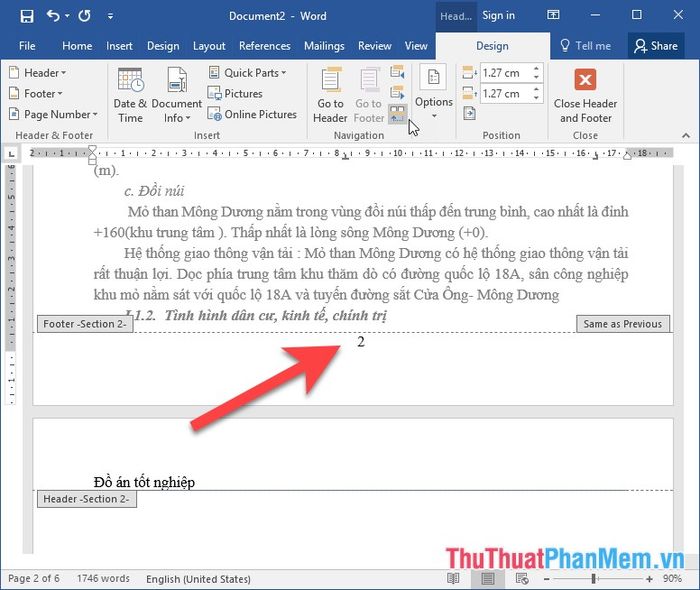Switch to Web Layout view
This screenshot has width=700, height=590.
pos(522,579)
